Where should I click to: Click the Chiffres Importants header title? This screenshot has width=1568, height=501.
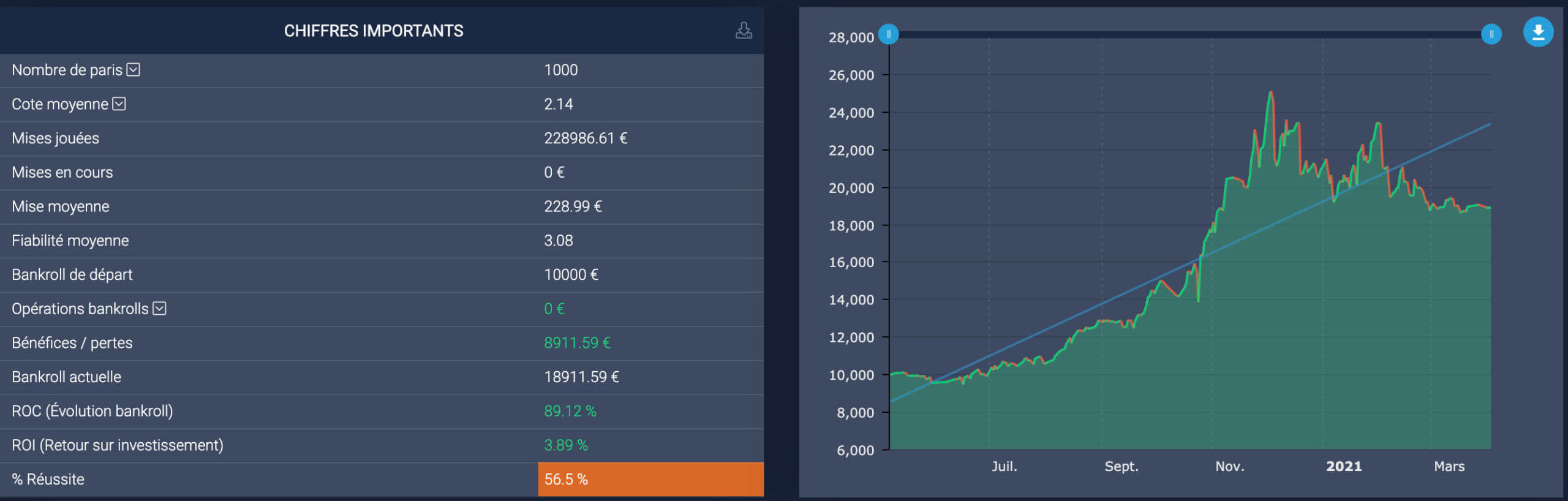click(x=374, y=31)
